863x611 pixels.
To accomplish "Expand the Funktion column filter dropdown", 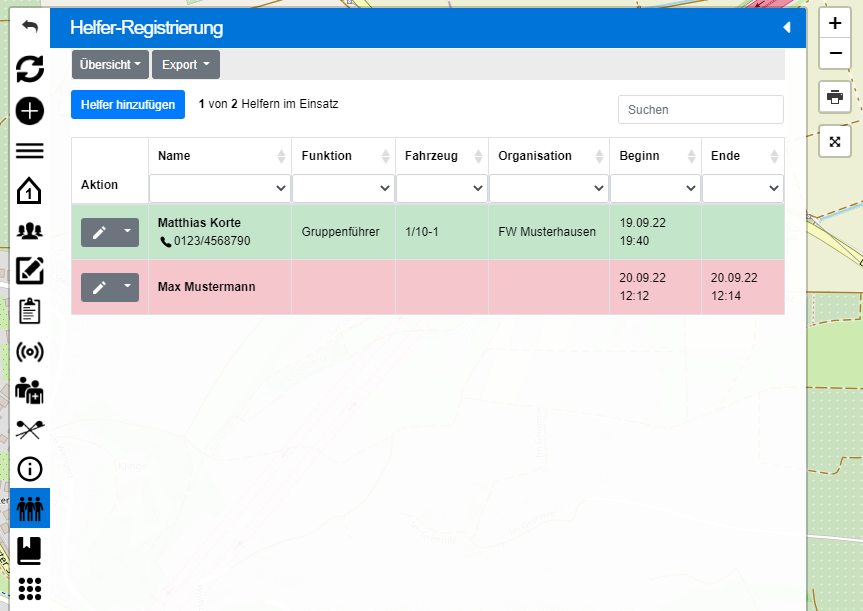I will tap(343, 188).
